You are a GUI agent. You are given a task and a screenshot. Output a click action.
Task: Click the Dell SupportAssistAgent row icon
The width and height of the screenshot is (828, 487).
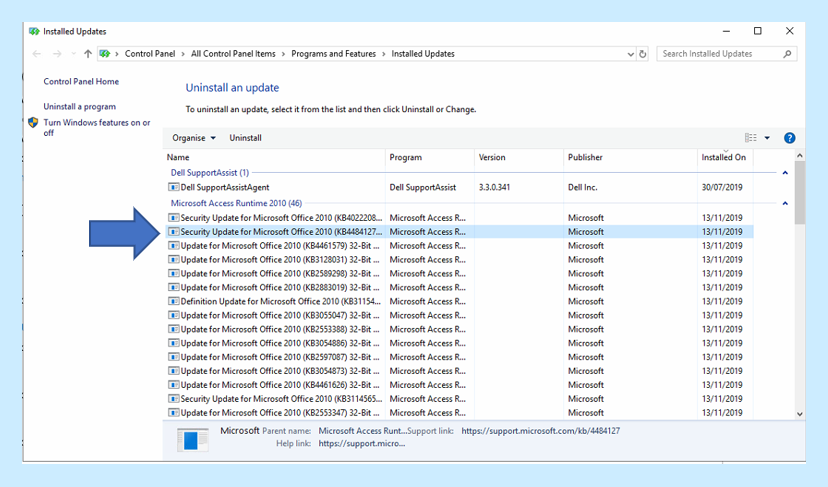[x=173, y=187]
